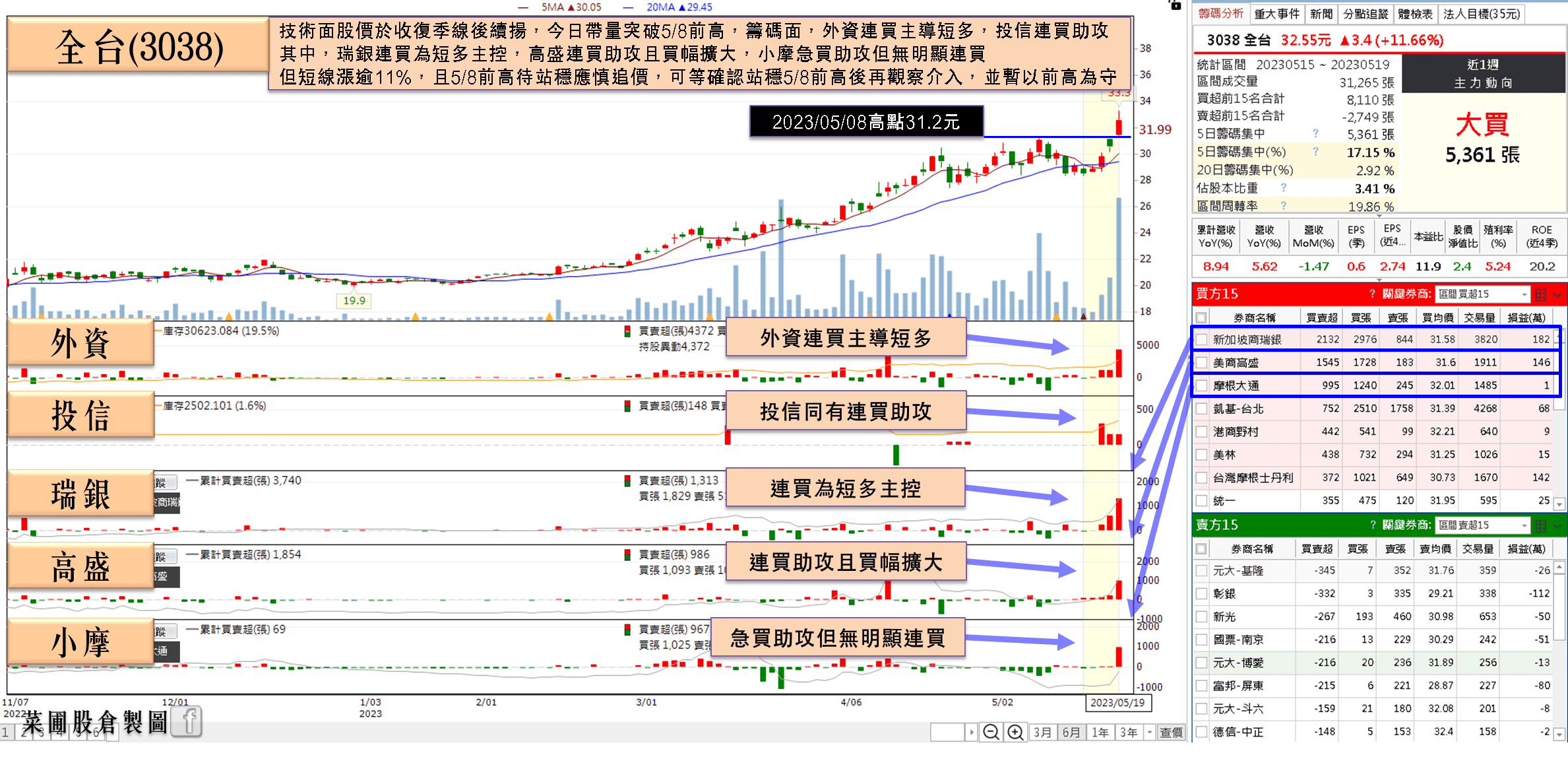The image size is (1568, 757).
Task: Zoom out the chart with minus magnifier
Action: [990, 732]
